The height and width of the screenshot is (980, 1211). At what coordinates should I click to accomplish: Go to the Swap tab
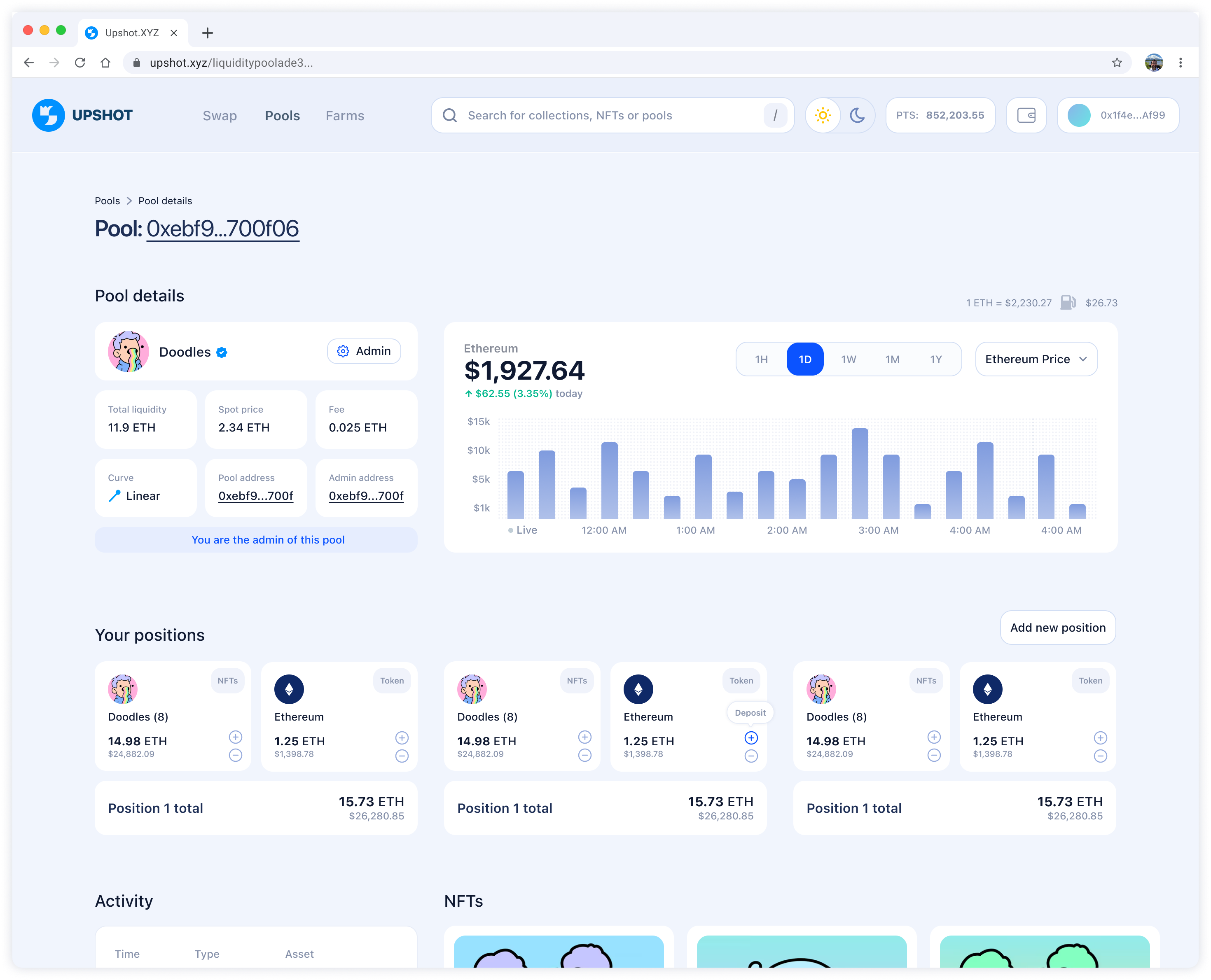tap(220, 116)
